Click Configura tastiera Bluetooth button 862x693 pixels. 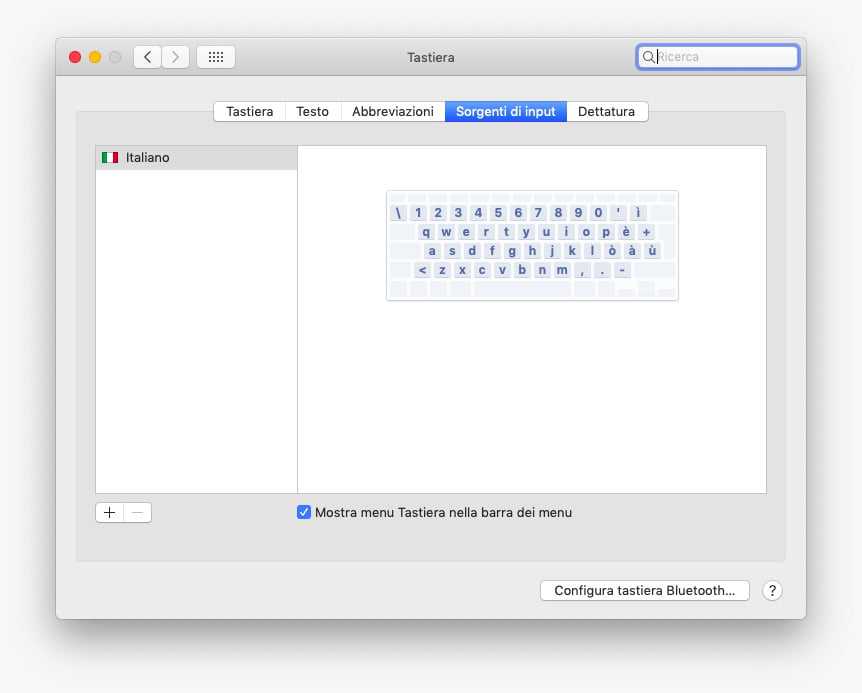tap(645, 591)
